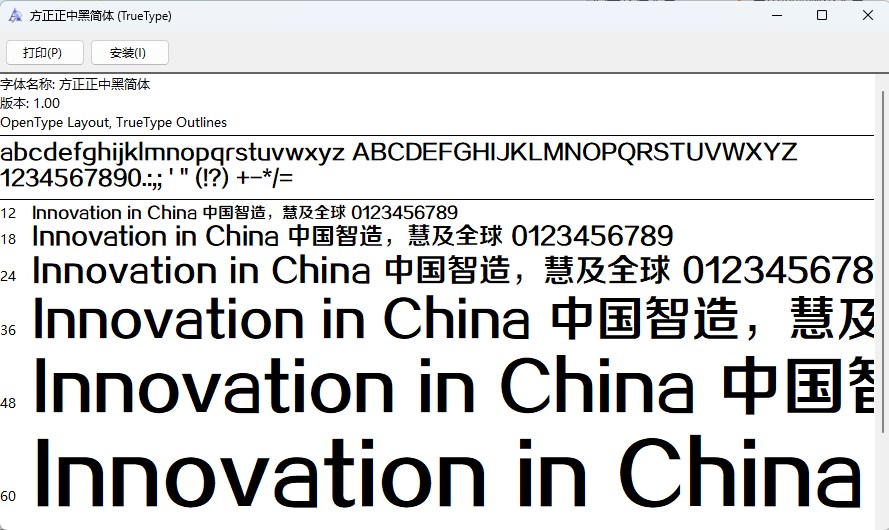Screen dimensions: 889x530
Task: Click the OpenType Layout, TrueType Outlines text
Action: [113, 122]
